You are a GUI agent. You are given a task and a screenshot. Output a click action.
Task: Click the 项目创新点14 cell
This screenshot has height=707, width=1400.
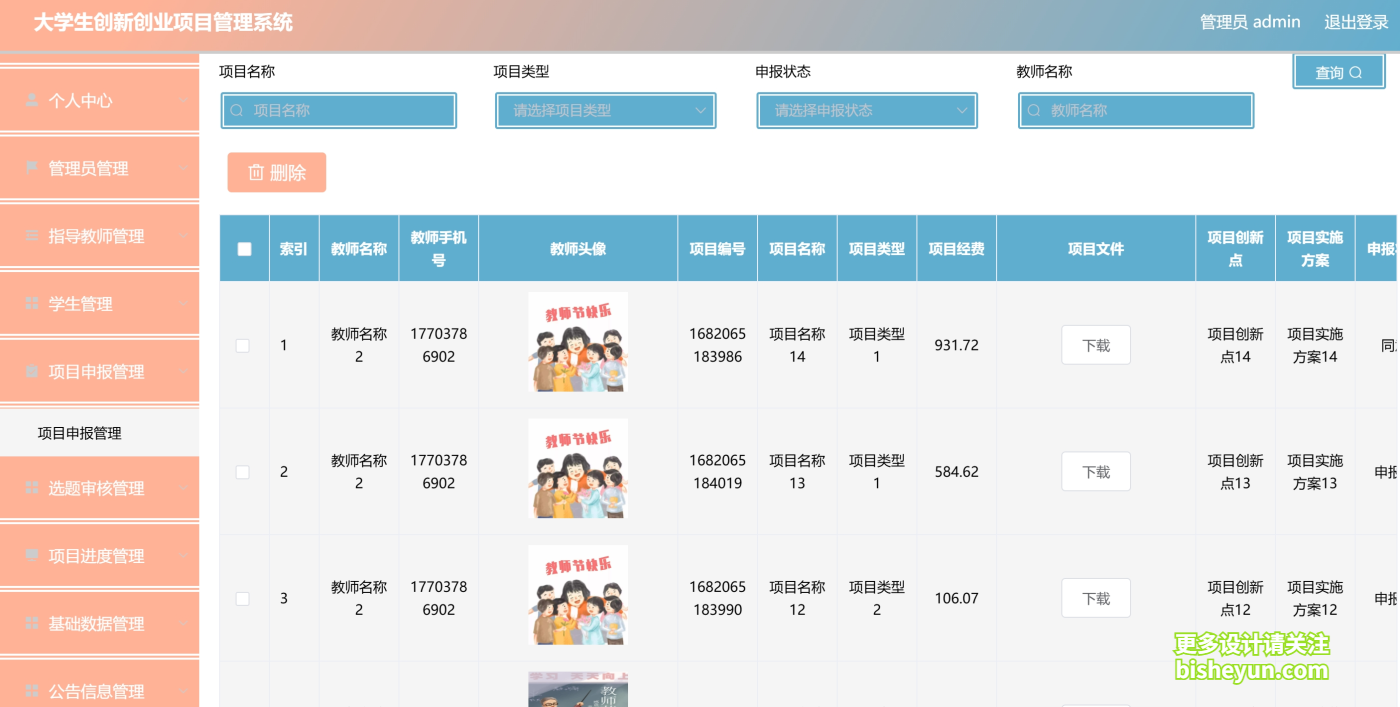pyautogui.click(x=1236, y=345)
